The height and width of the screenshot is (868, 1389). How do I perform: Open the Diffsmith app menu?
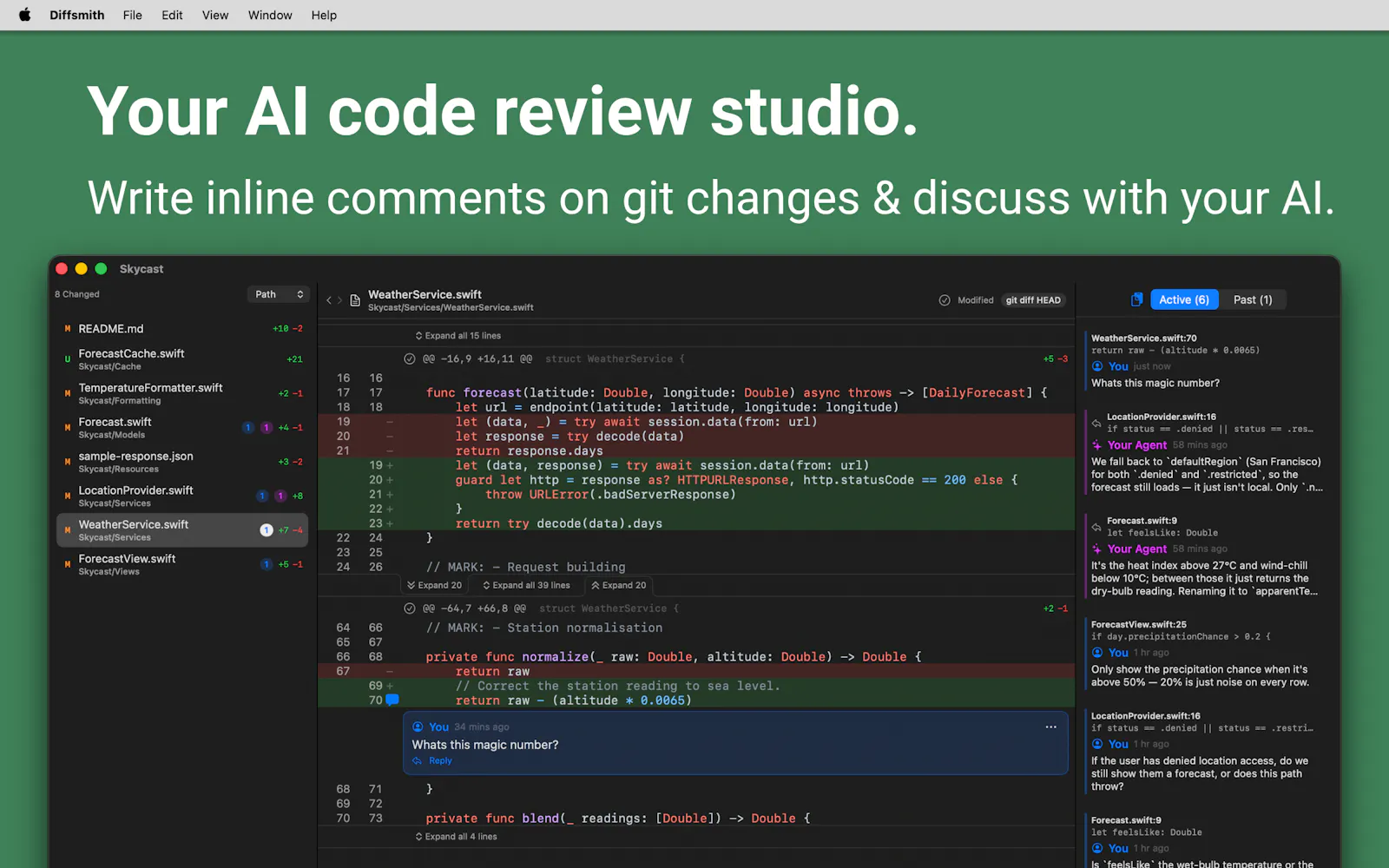click(76, 15)
